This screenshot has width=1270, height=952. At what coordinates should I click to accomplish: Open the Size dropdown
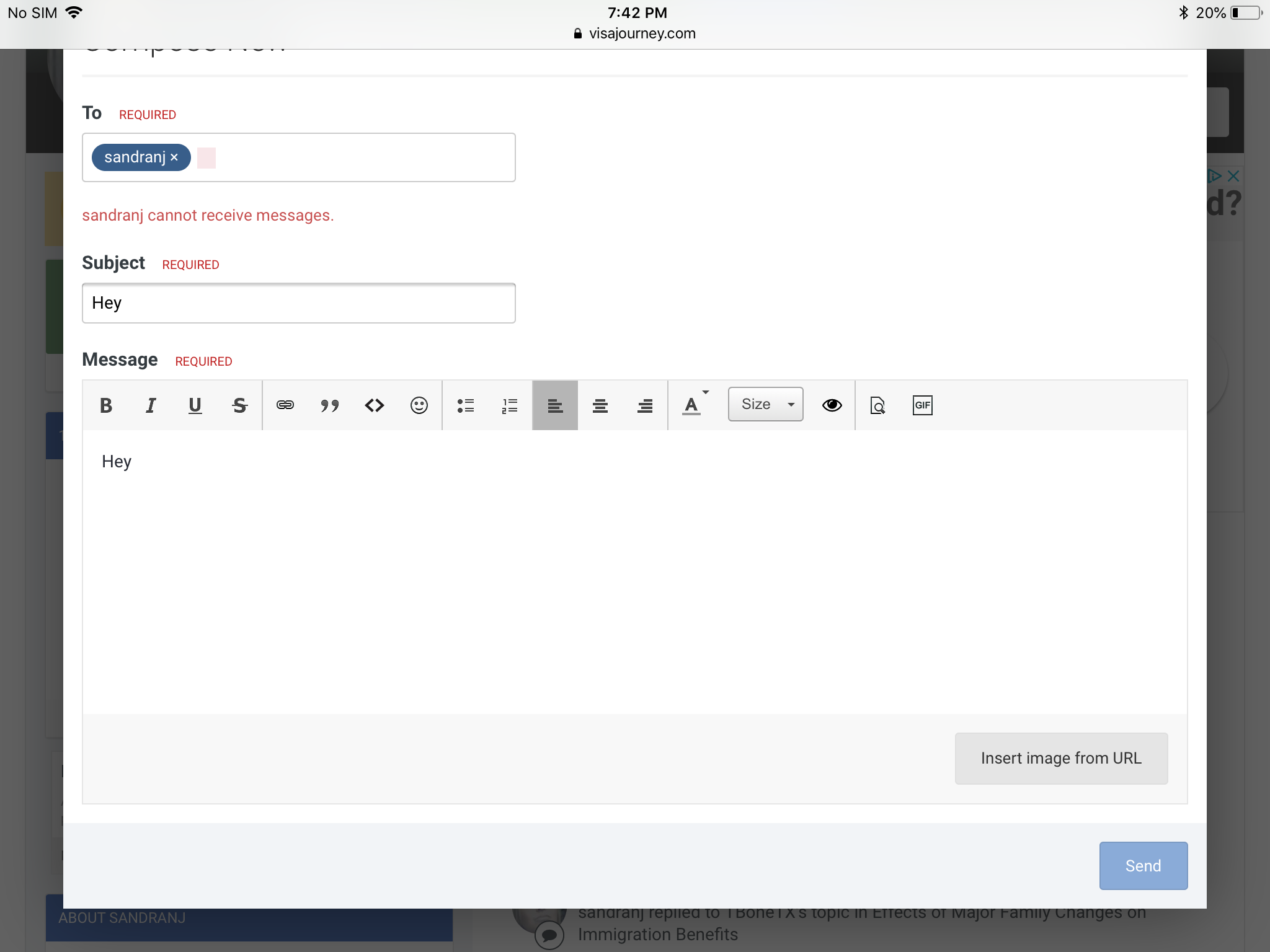766,404
